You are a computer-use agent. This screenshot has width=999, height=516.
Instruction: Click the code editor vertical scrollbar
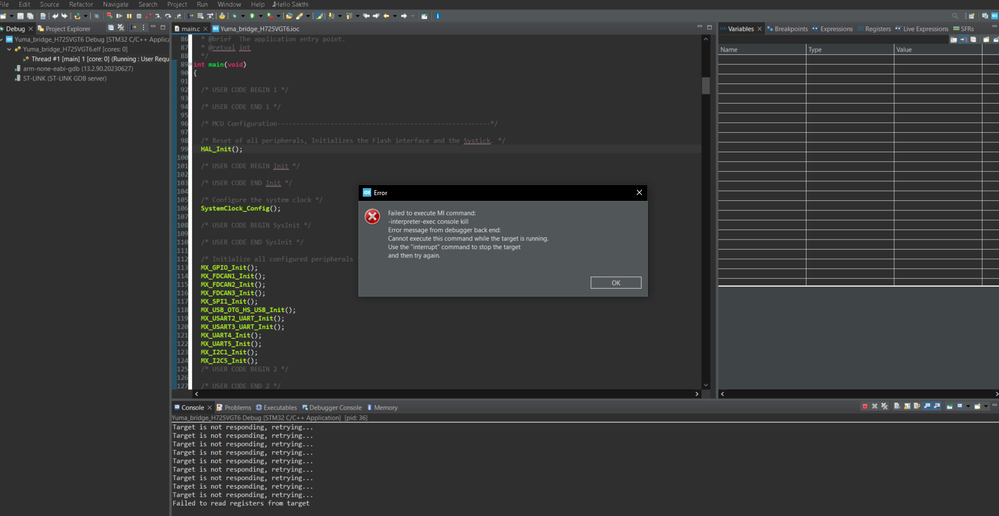pyautogui.click(x=706, y=87)
